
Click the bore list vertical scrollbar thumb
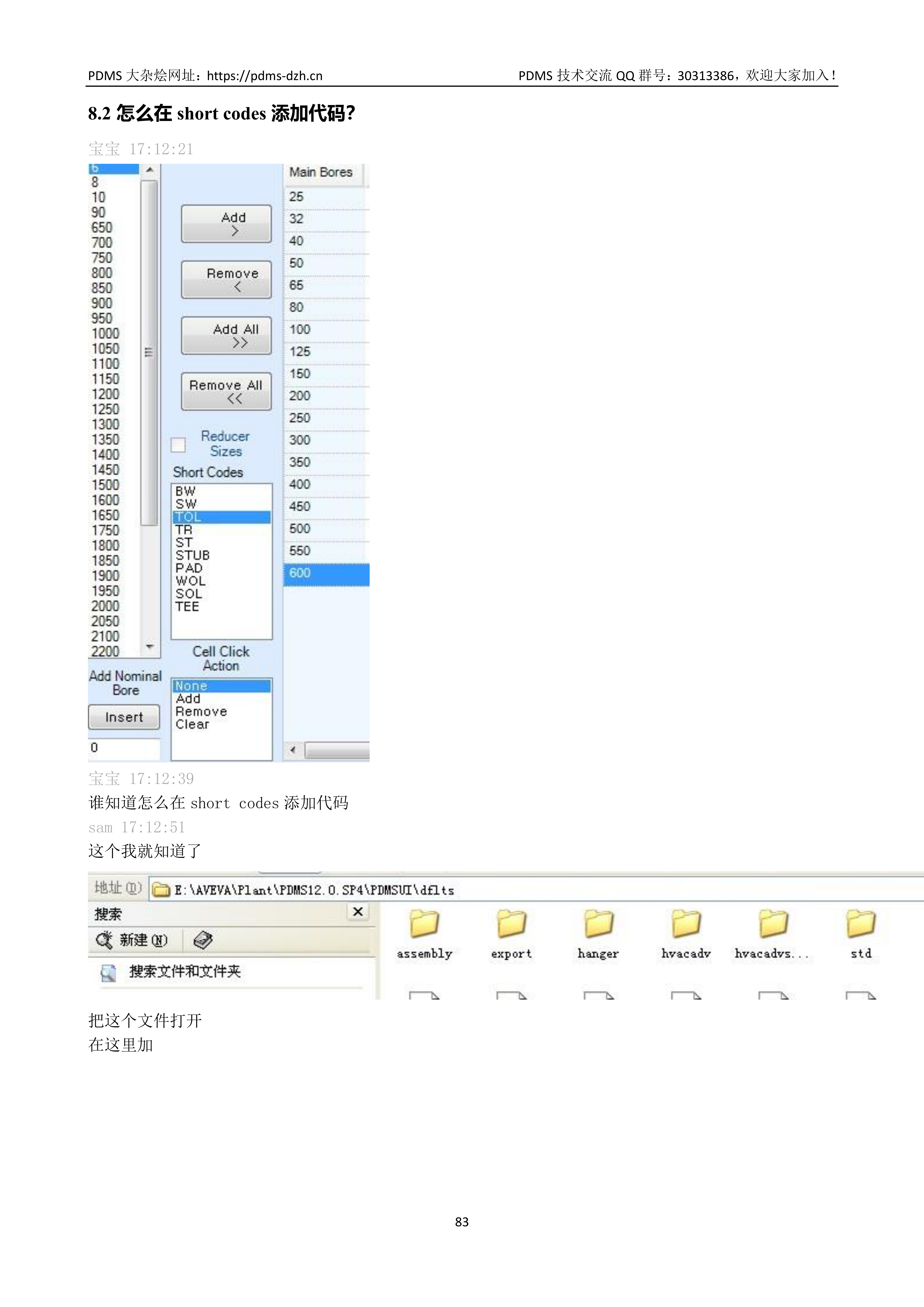[149, 353]
